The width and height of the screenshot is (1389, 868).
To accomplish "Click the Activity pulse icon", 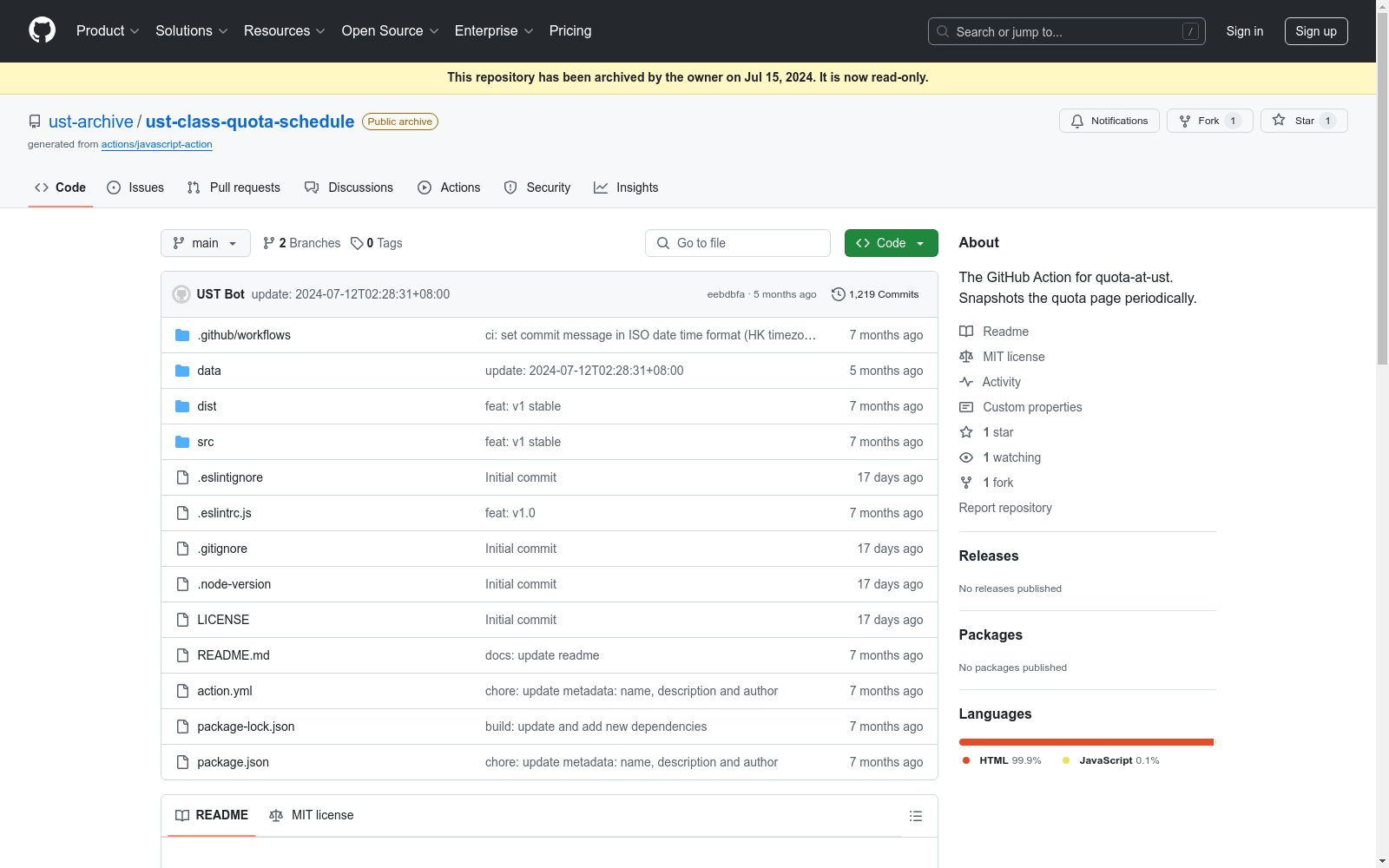I will click(966, 382).
